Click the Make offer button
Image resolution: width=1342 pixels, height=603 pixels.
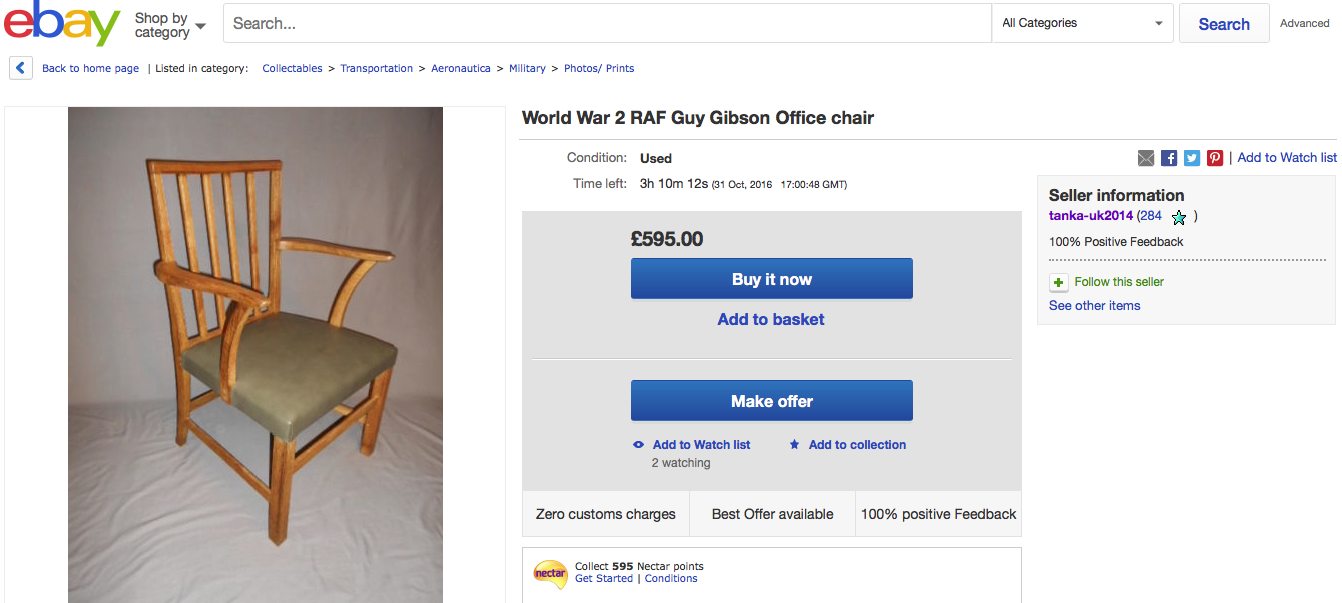pyautogui.click(x=771, y=401)
